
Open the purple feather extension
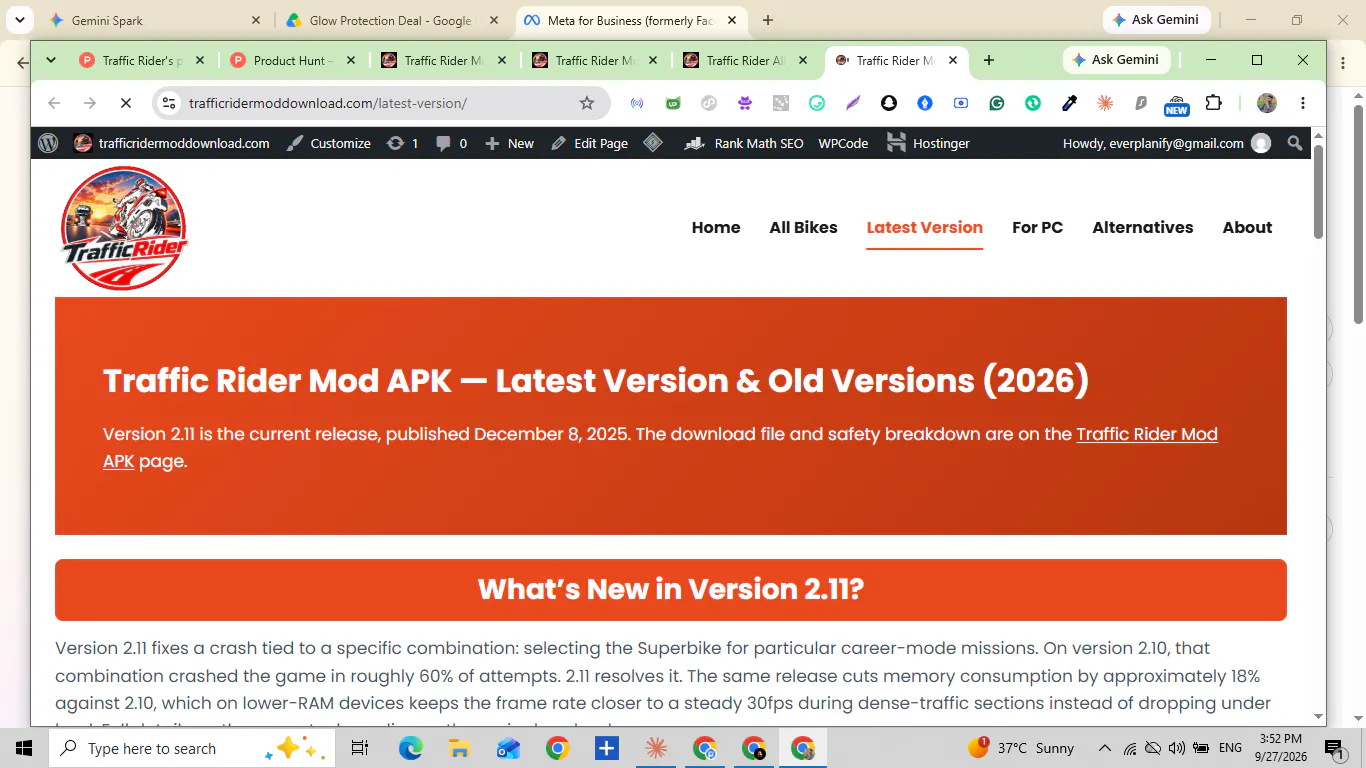(853, 103)
